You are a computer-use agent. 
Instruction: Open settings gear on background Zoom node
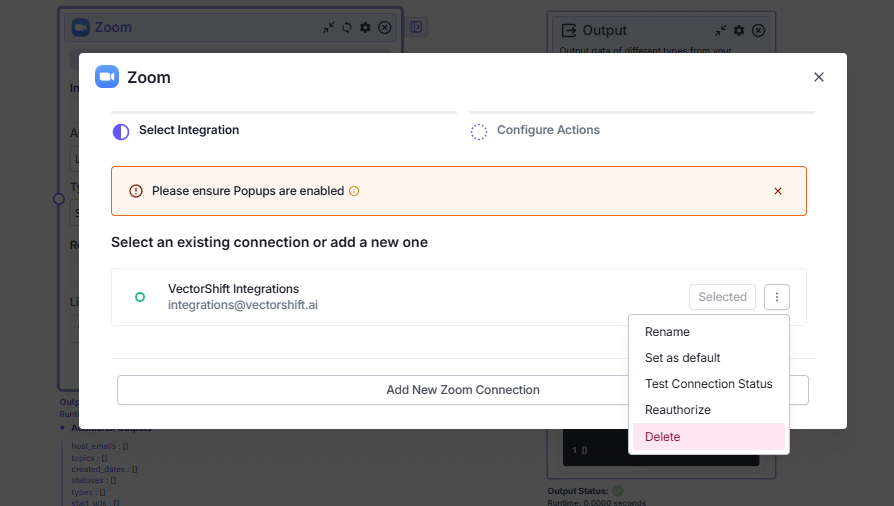pyautogui.click(x=365, y=27)
